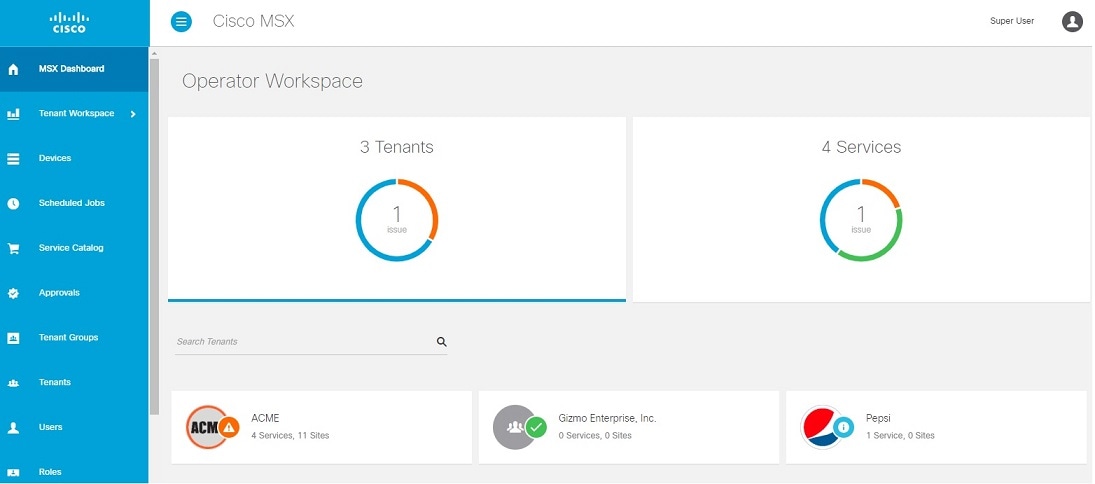The width and height of the screenshot is (1095, 484).
Task: Select Tenant Groups menu item
Action: pos(74,337)
